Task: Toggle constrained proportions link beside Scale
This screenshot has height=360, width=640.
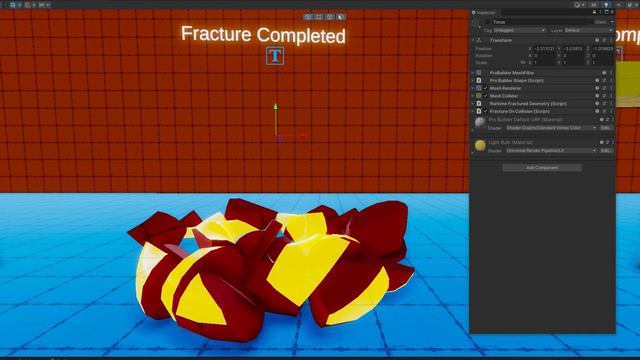Action: pyautogui.click(x=523, y=63)
